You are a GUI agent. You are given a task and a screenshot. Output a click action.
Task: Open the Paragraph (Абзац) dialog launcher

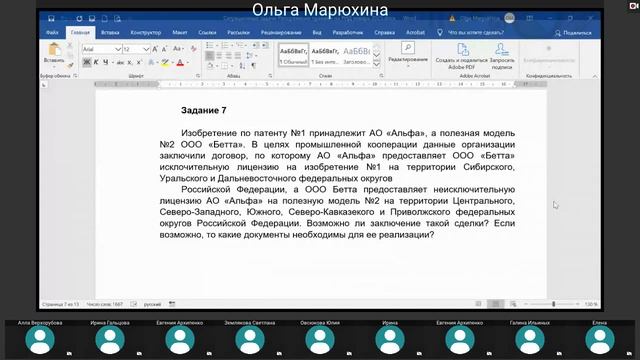(270, 76)
